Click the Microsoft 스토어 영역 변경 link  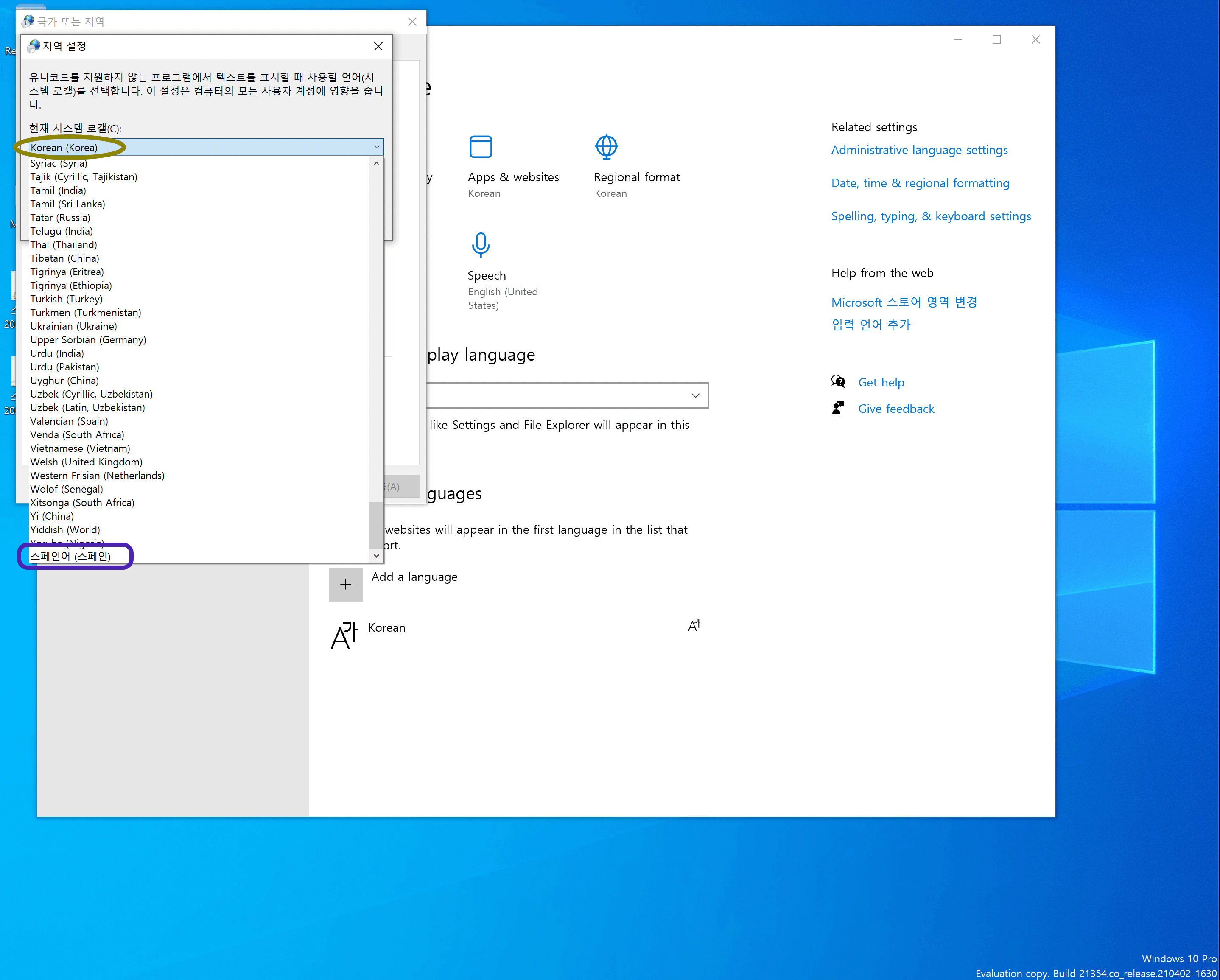tap(904, 302)
